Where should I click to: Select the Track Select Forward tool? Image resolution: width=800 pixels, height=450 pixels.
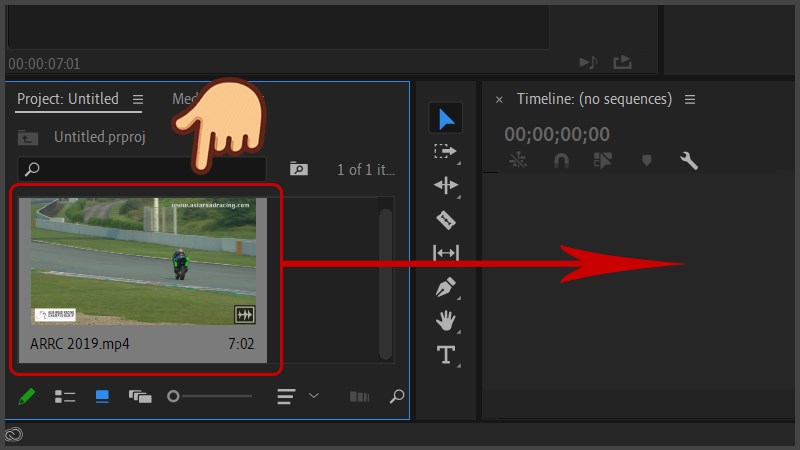tap(445, 152)
